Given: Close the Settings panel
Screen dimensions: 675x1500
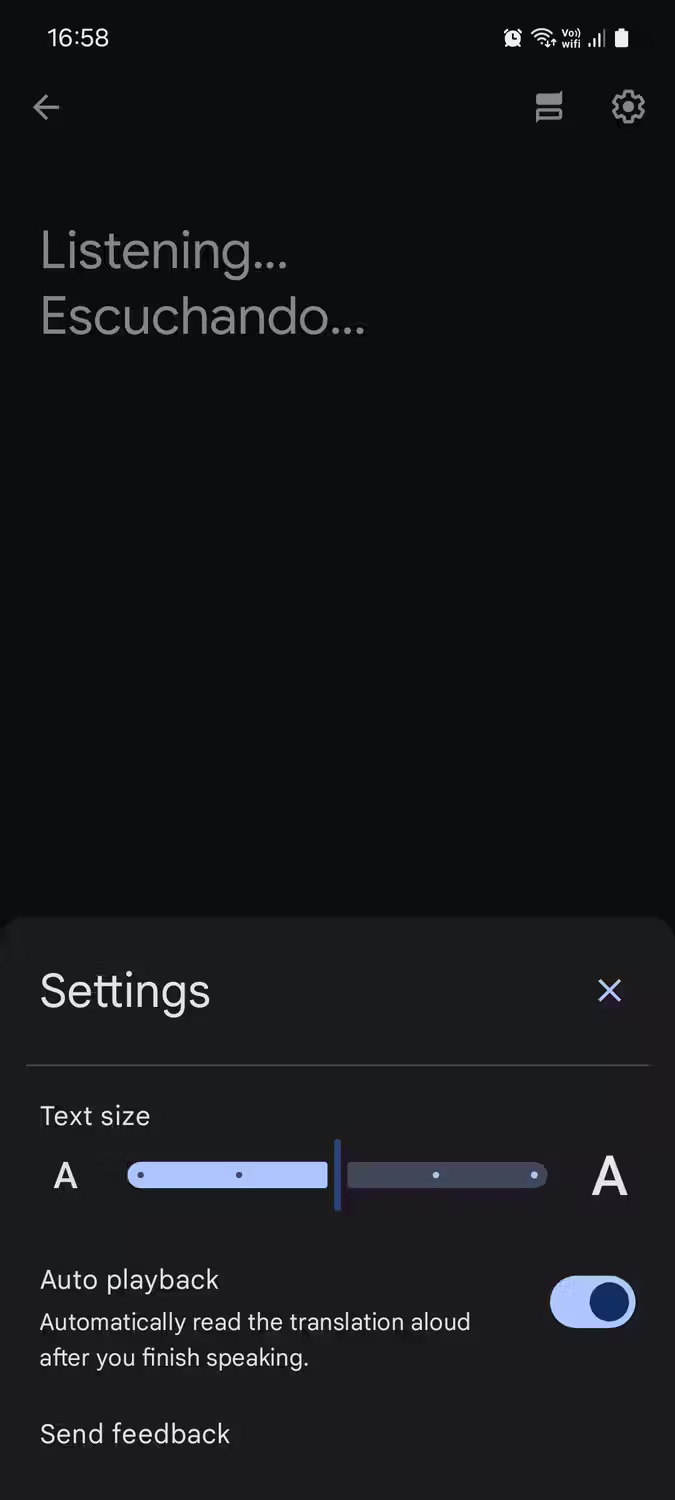Looking at the screenshot, I should coord(609,990).
